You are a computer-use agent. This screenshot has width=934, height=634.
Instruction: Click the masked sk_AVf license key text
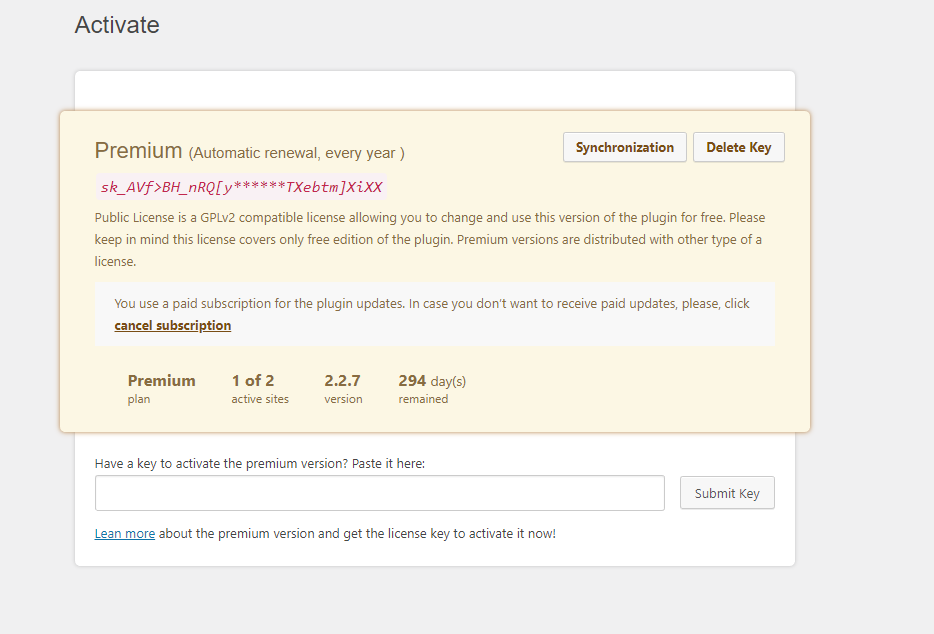[x=241, y=187]
